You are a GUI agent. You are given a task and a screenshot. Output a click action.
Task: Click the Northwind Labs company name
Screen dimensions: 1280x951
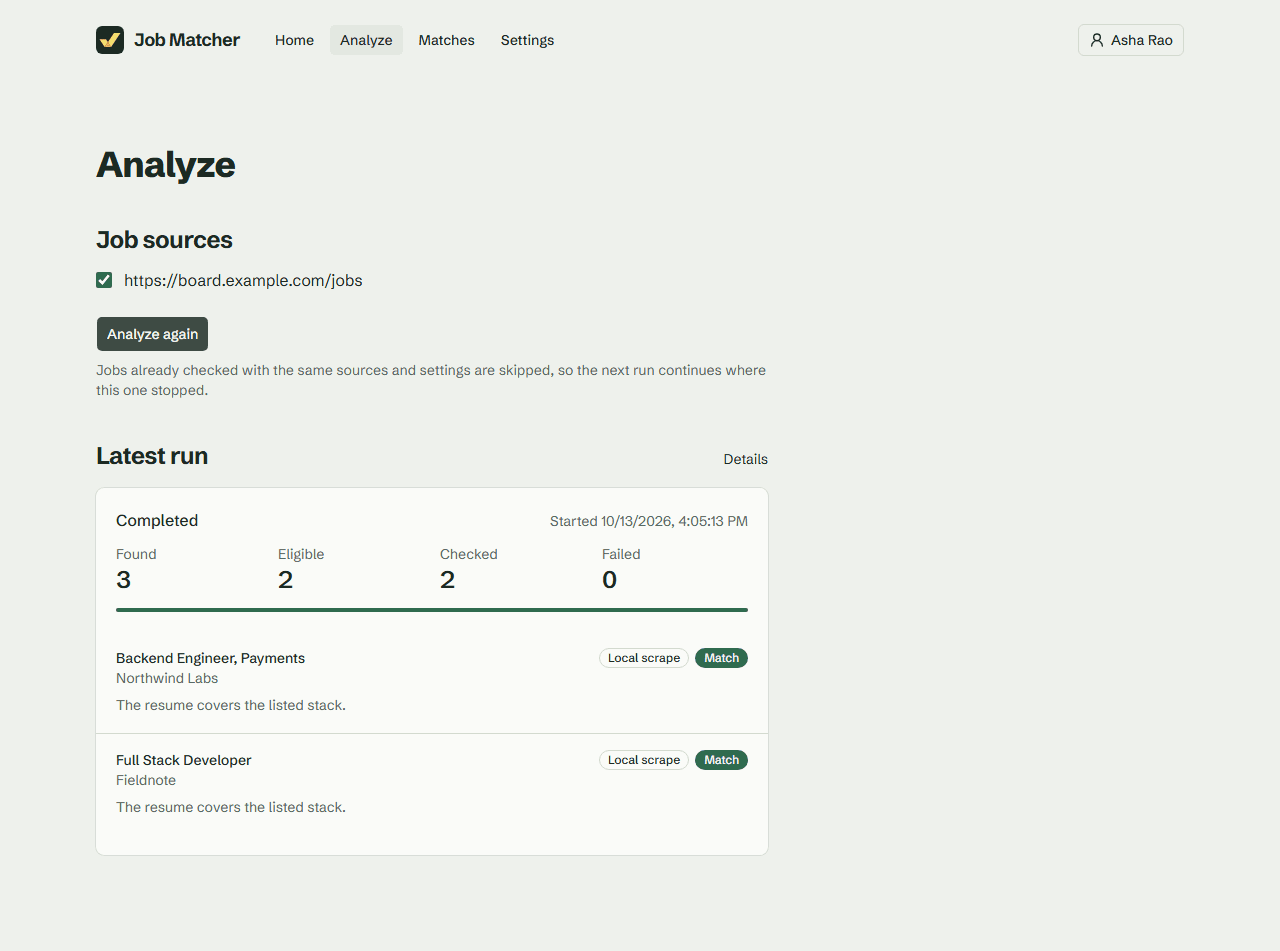(167, 678)
